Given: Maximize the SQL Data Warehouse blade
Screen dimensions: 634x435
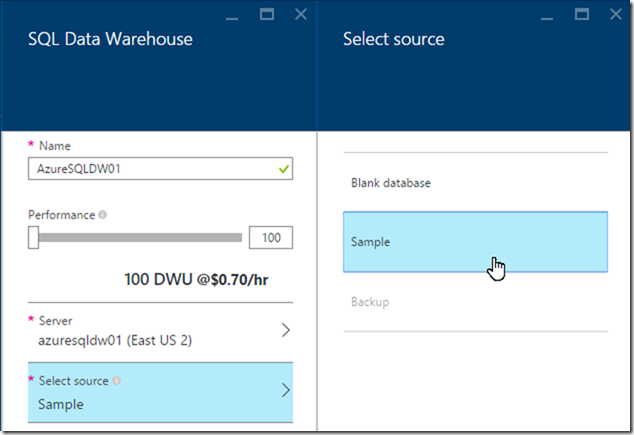Looking at the screenshot, I should coord(266,14).
